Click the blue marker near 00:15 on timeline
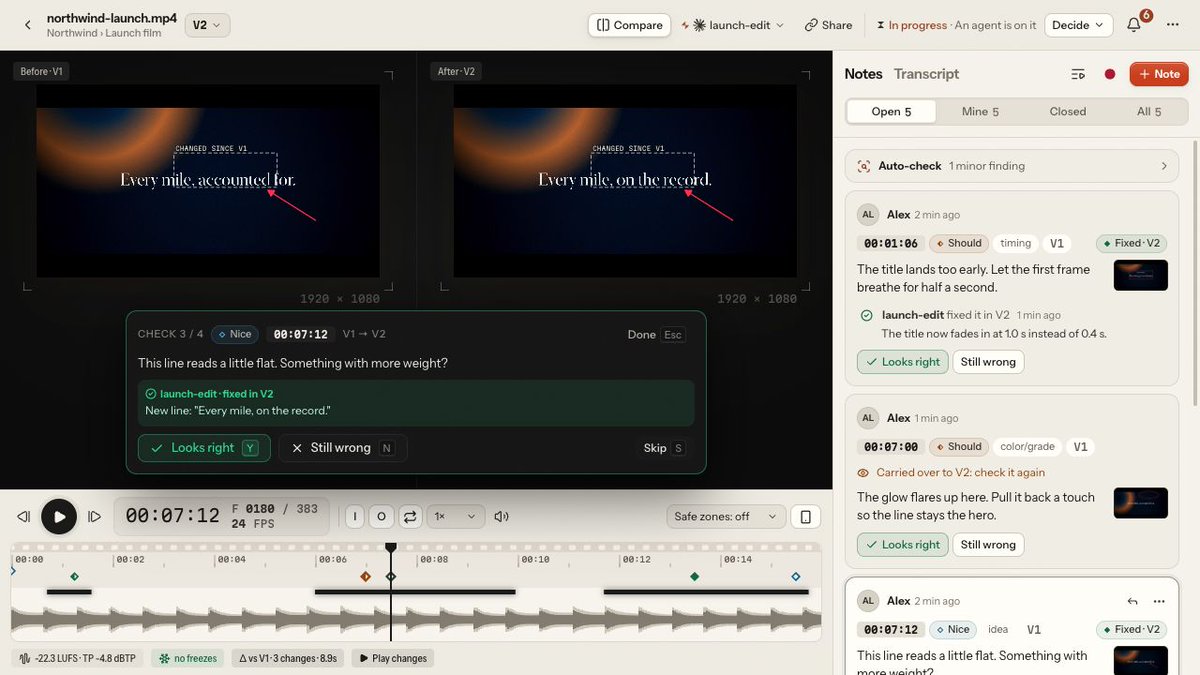This screenshot has width=1200, height=675. (795, 577)
